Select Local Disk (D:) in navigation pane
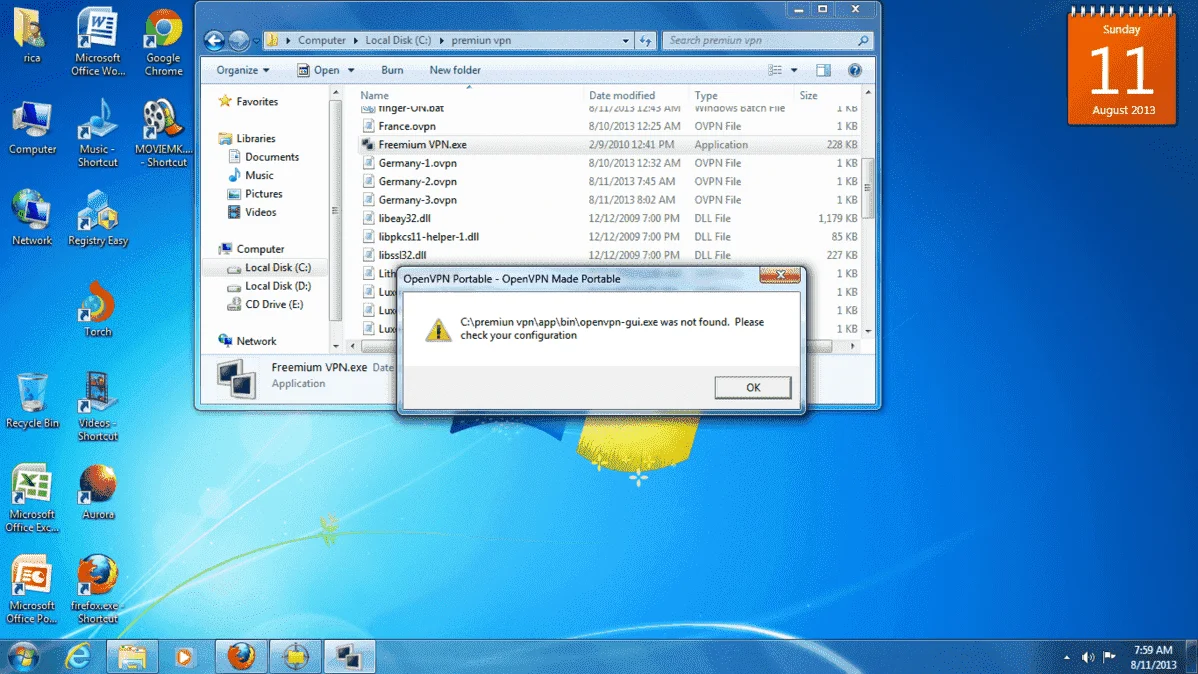 point(277,286)
